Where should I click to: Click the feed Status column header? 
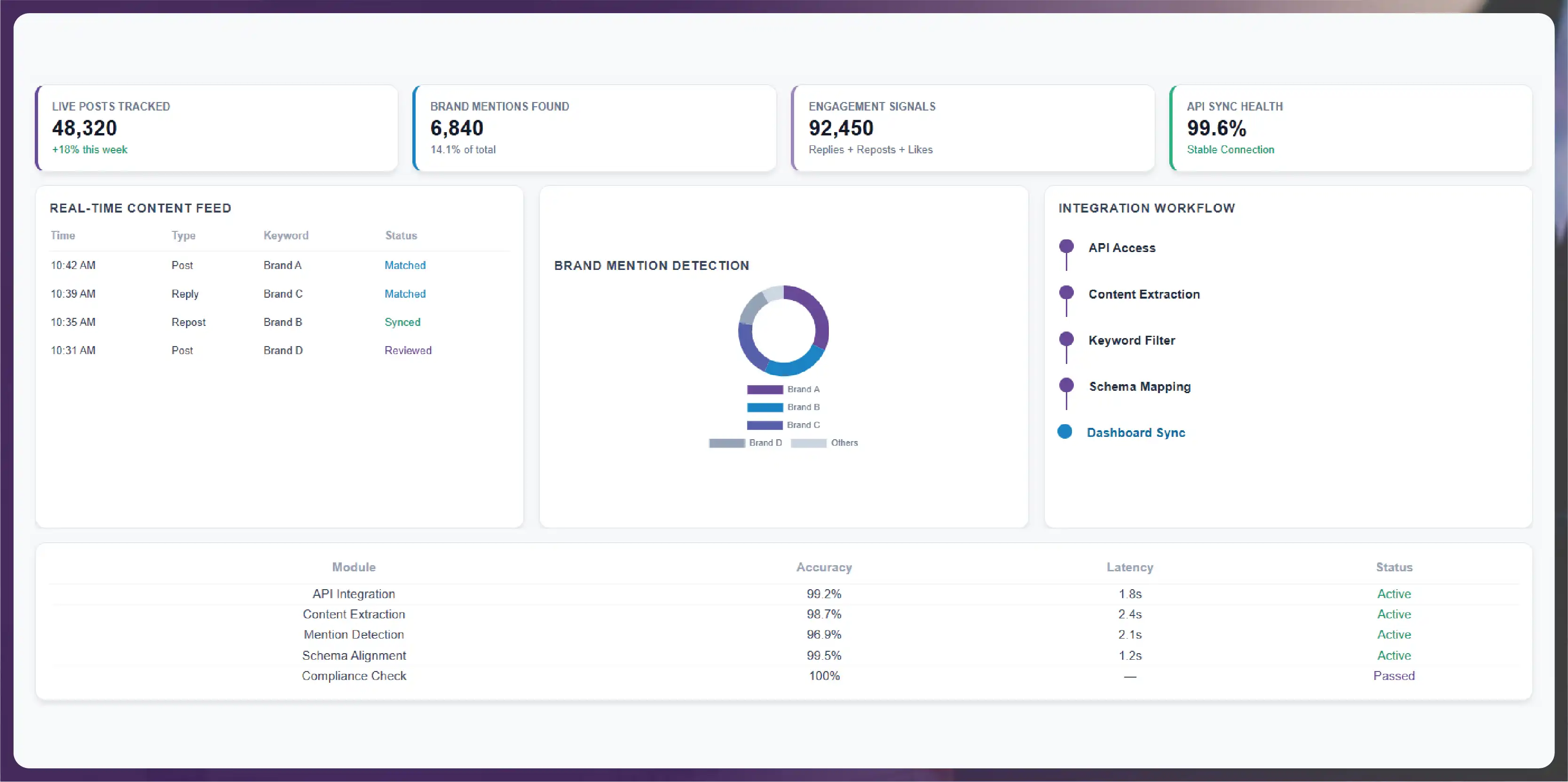pyautogui.click(x=401, y=236)
